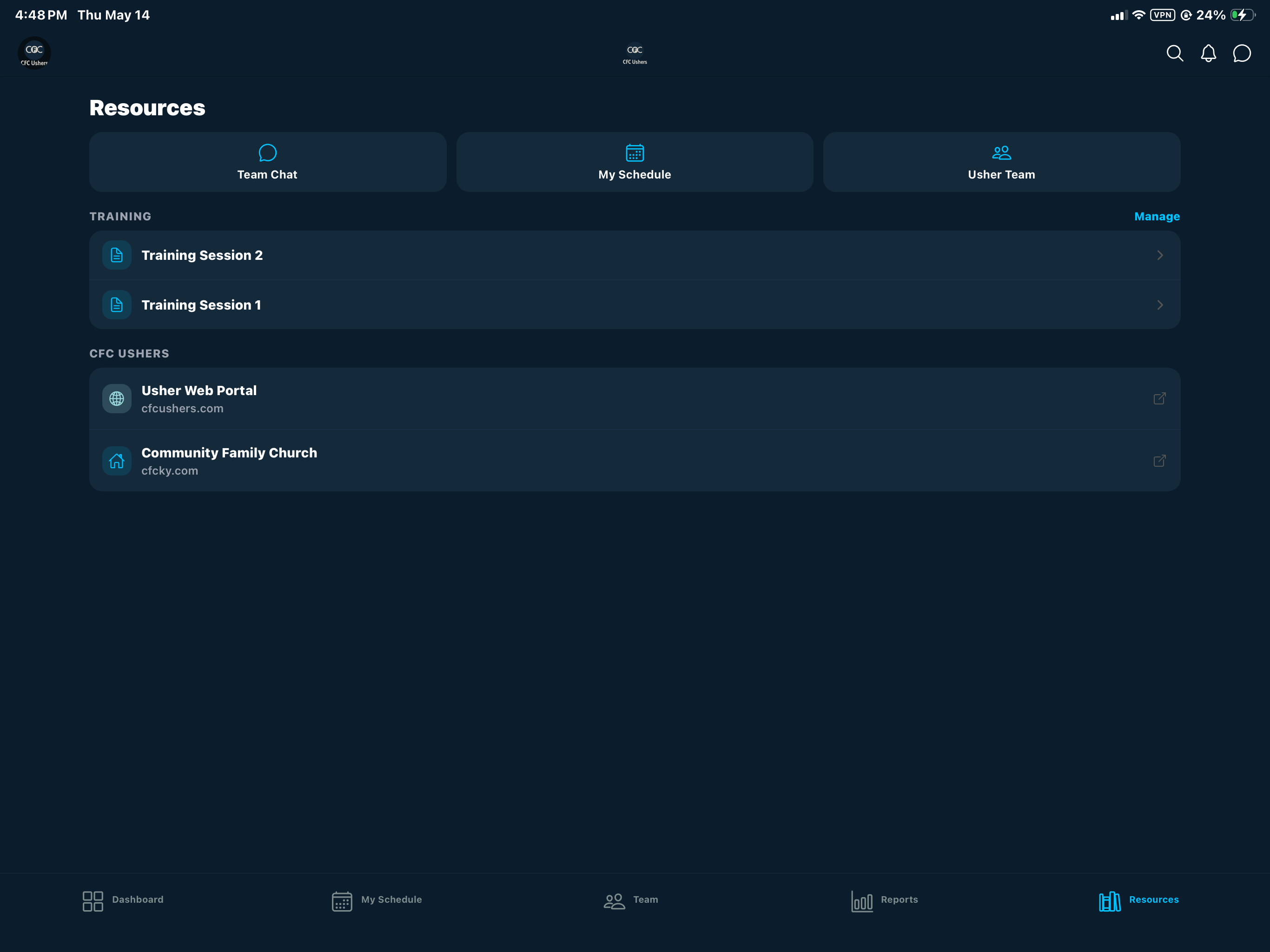Click cfcky.com URL text
This screenshot has width=1270, height=952.
[170, 470]
